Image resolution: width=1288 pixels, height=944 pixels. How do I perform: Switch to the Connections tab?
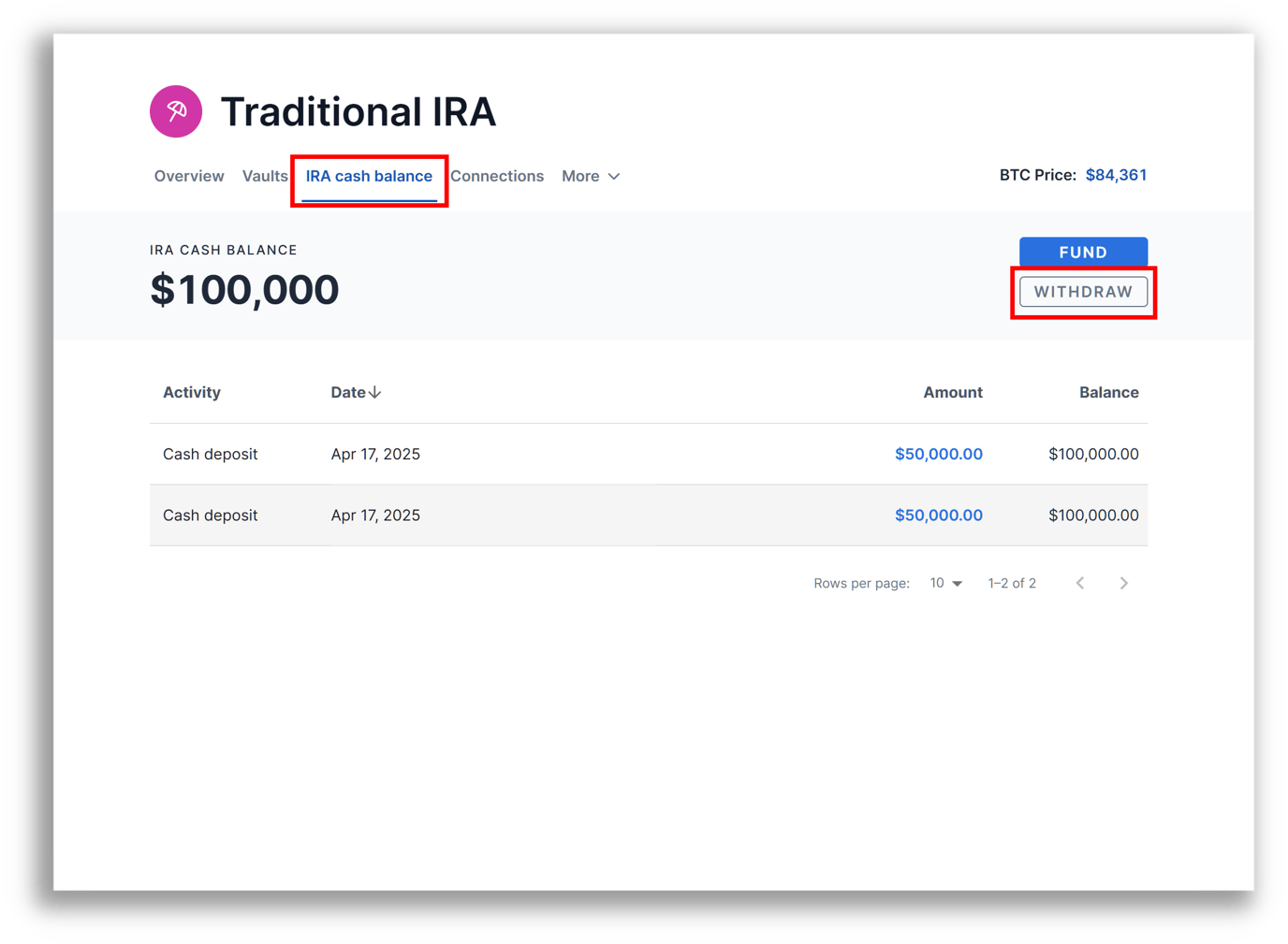point(497,176)
